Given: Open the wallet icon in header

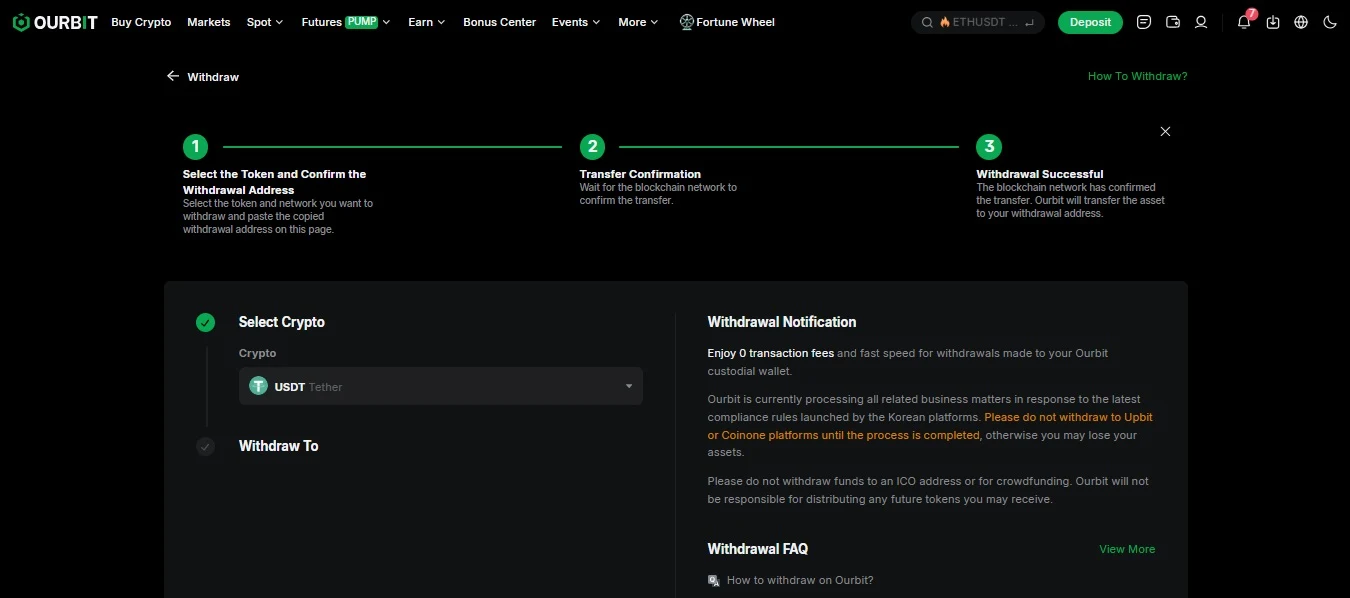Looking at the screenshot, I should (1173, 22).
